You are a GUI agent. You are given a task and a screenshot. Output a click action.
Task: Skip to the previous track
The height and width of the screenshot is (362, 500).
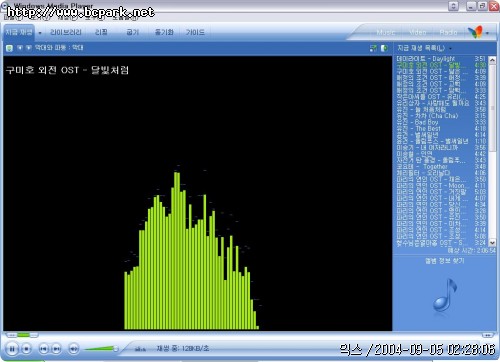pos(43,349)
